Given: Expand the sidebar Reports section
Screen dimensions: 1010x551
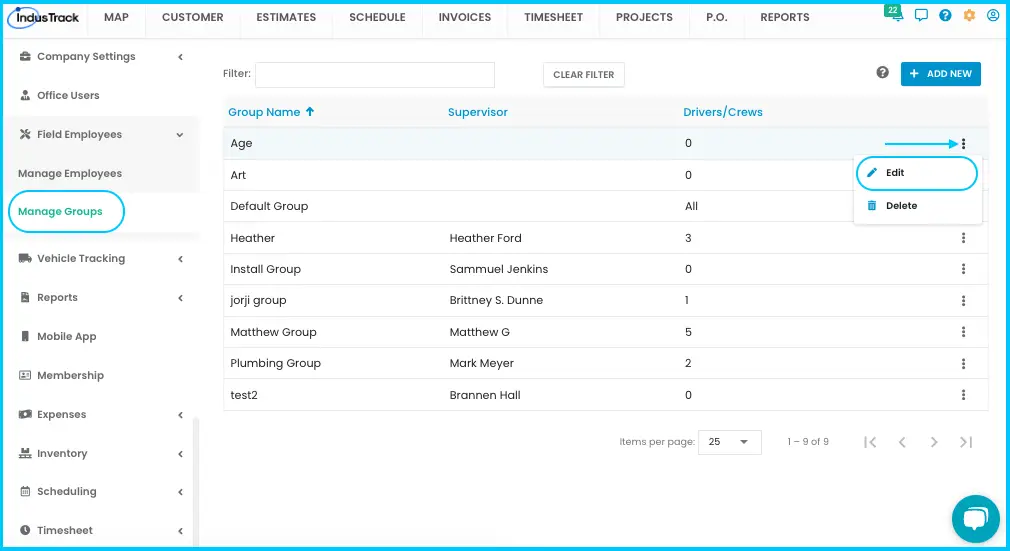Looking at the screenshot, I should (180, 298).
